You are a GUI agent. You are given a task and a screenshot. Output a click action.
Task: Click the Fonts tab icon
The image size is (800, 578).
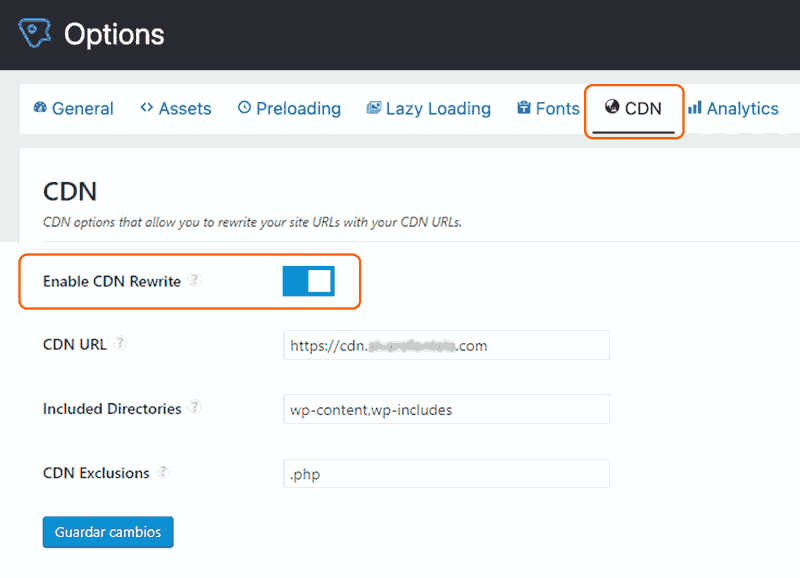pos(523,108)
